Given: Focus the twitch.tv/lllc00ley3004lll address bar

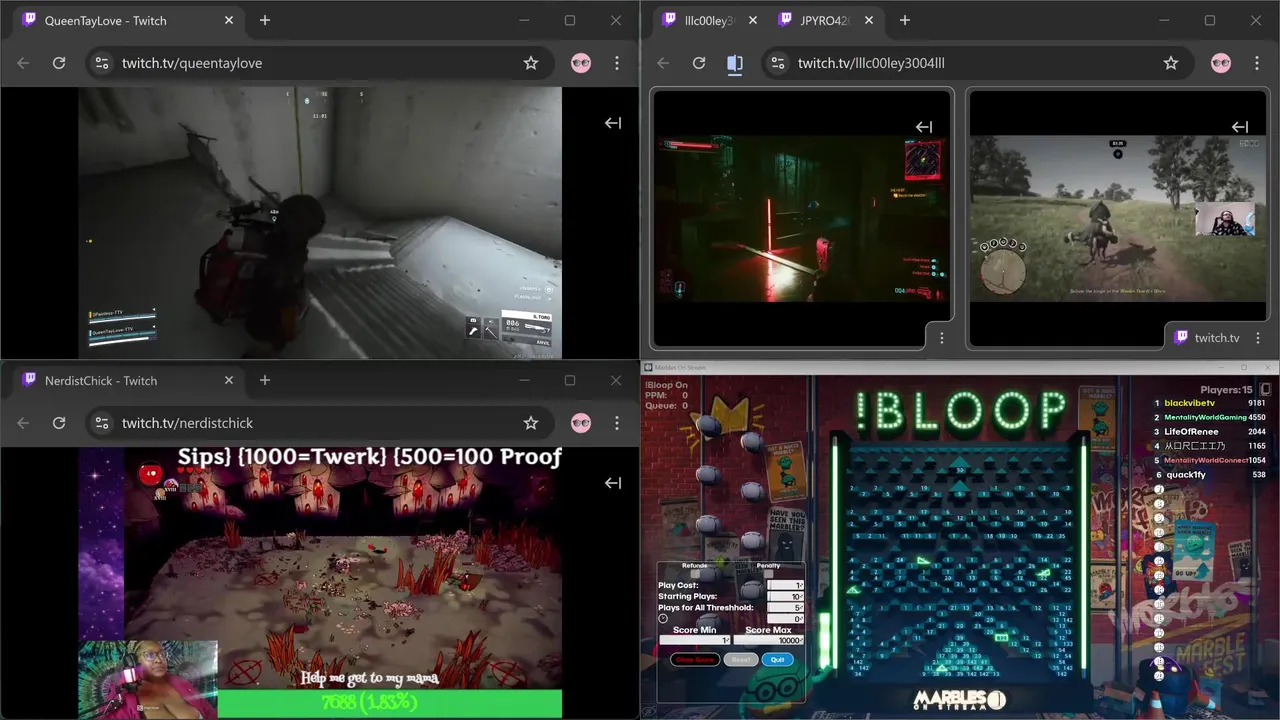Looking at the screenshot, I should [980, 63].
